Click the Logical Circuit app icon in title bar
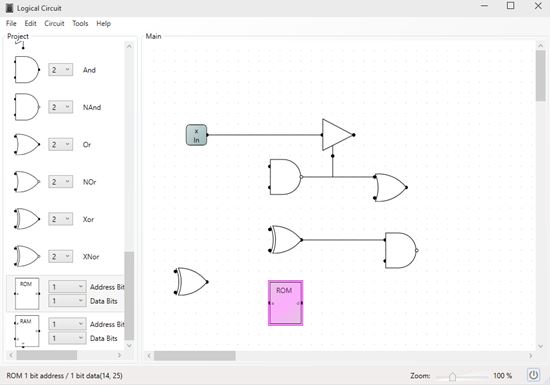 [x=9, y=8]
